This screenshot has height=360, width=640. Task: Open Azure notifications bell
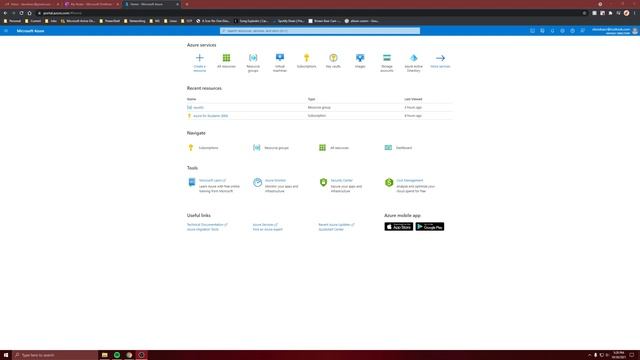tap(552, 31)
